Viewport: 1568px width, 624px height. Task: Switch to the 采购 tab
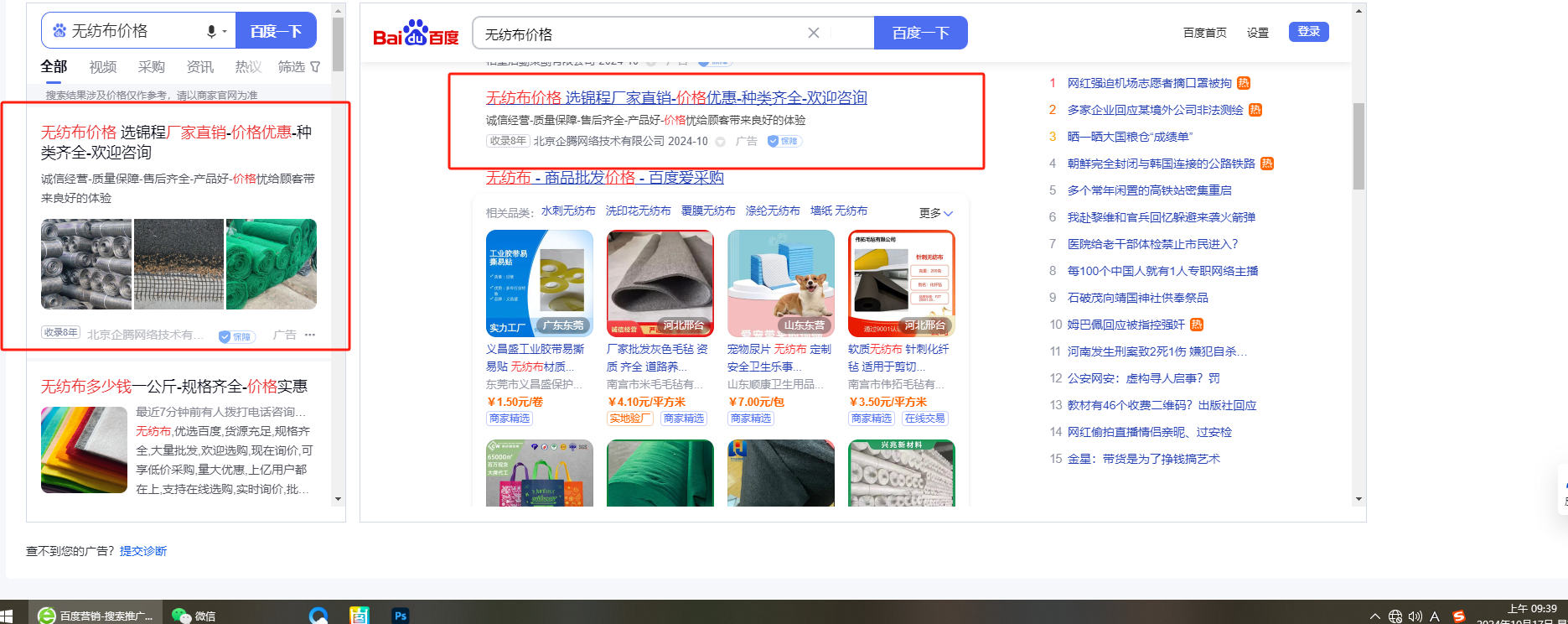152,67
